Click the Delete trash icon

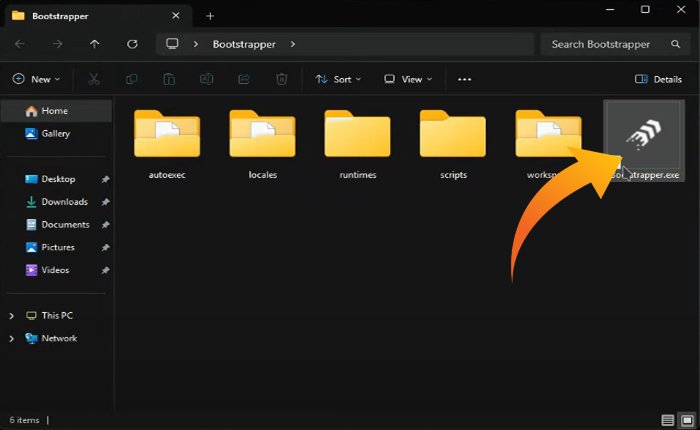pyautogui.click(x=281, y=79)
